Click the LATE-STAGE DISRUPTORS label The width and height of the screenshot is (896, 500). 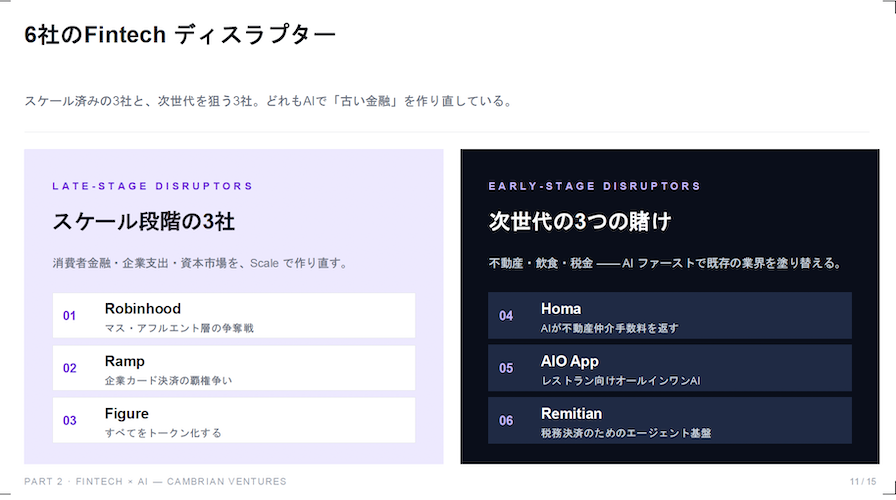(x=153, y=186)
